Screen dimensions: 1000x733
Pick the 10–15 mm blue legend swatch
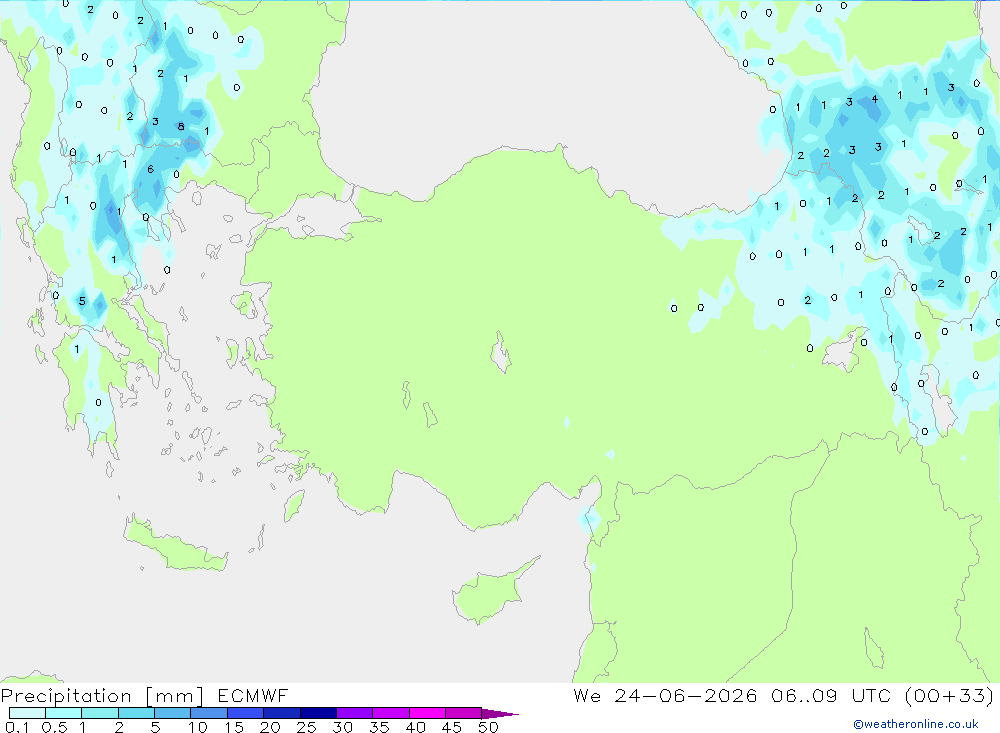point(209,713)
